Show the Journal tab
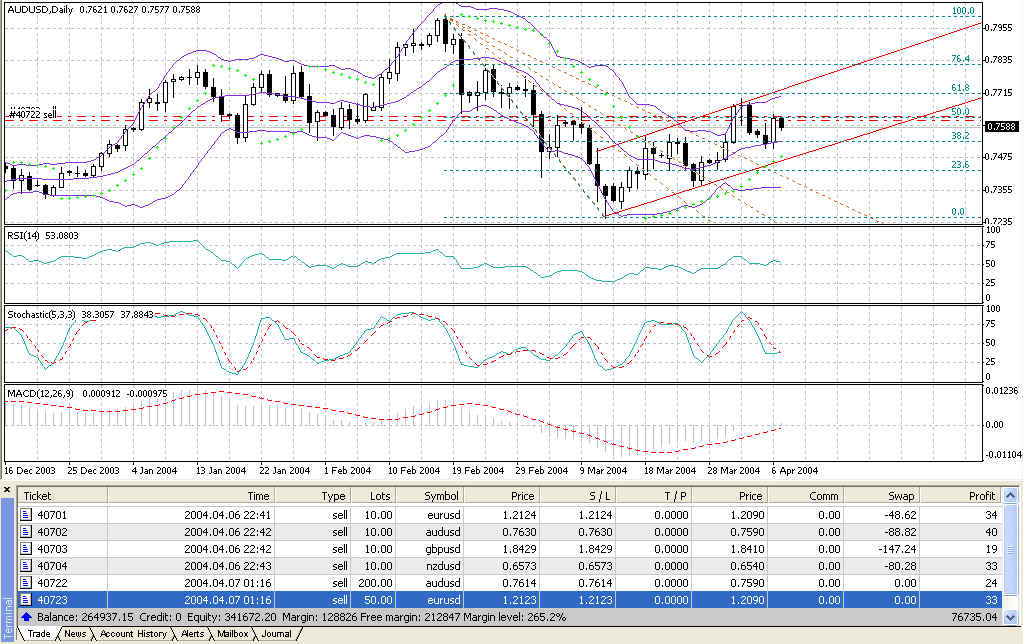 (x=276, y=634)
